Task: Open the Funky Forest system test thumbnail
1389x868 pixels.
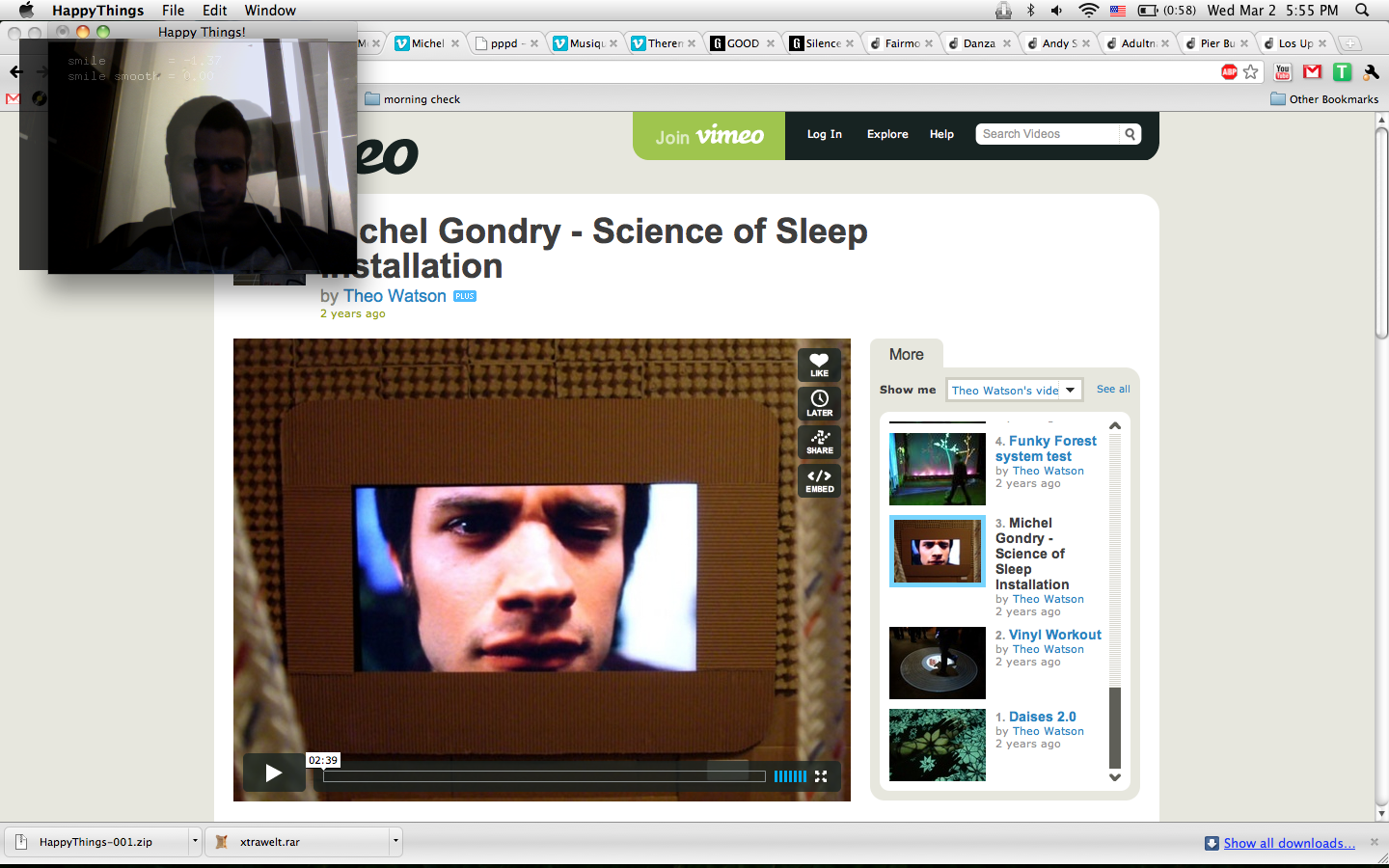Action: coord(937,469)
